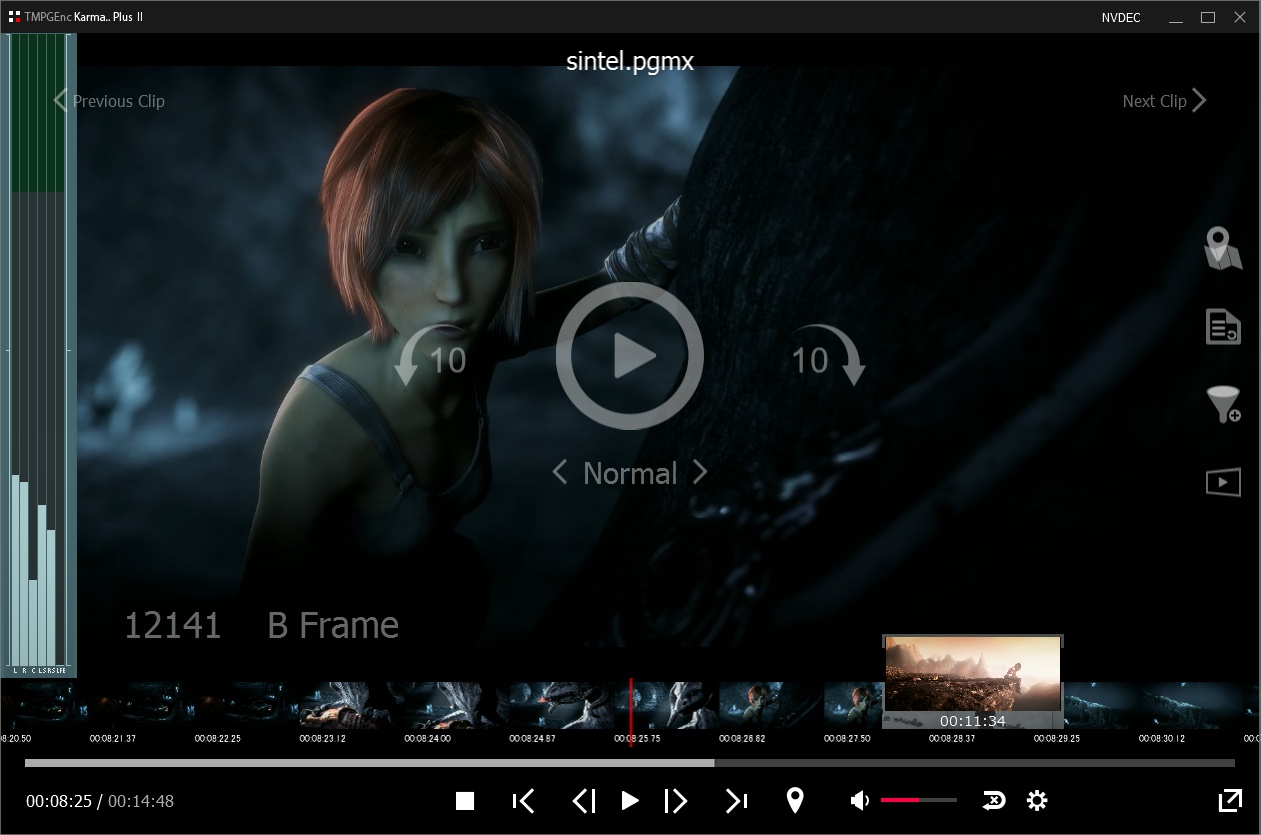Click the sintel.pgmx title

630,61
